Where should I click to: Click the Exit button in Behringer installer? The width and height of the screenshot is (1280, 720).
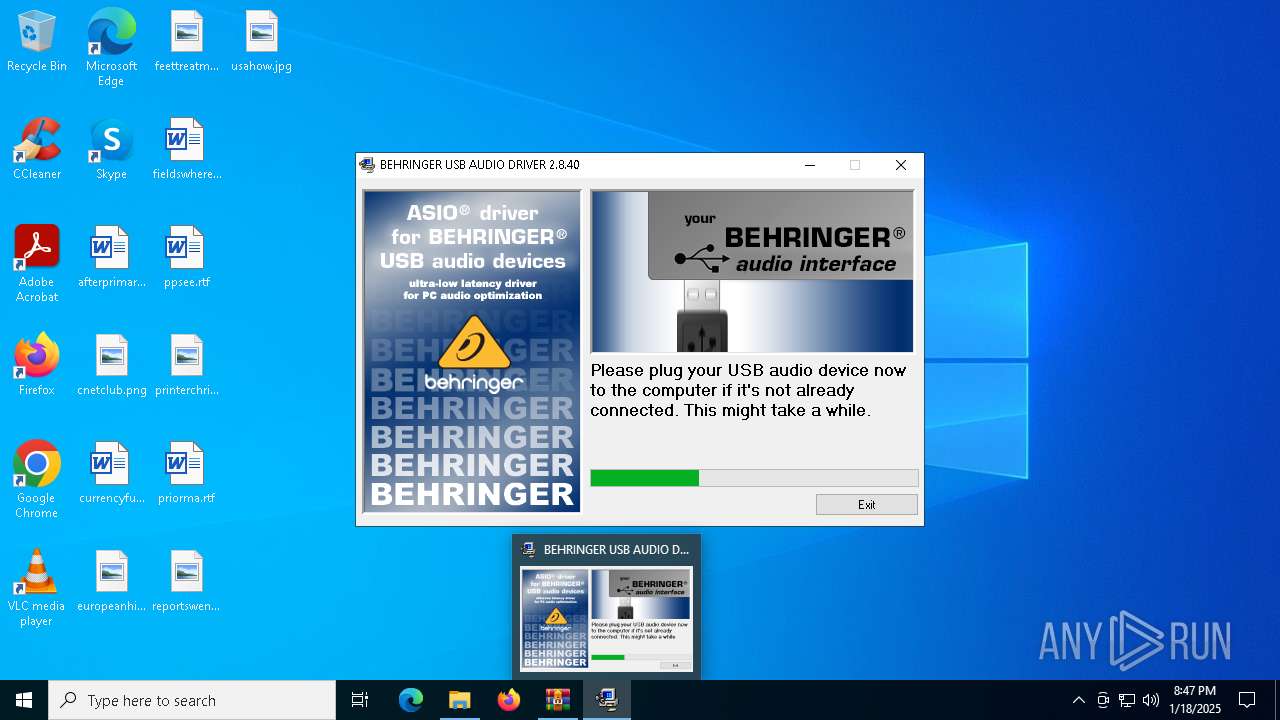tap(866, 504)
